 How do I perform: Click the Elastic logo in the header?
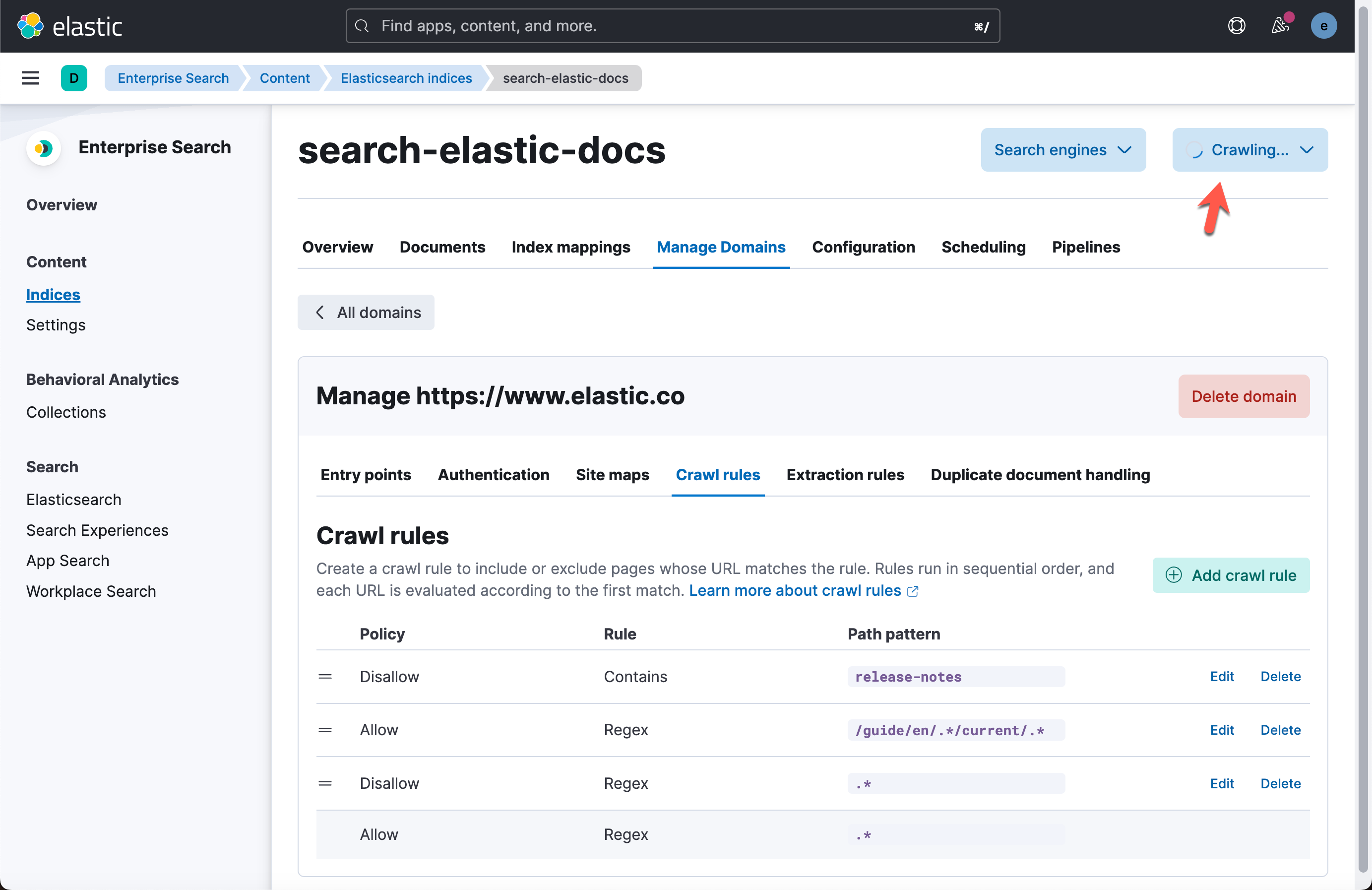click(70, 26)
